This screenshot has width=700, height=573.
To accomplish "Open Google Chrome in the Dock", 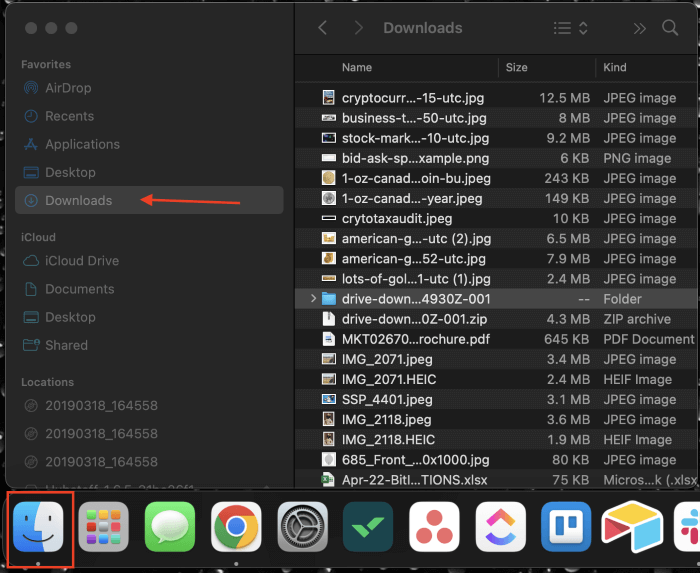I will click(x=236, y=527).
